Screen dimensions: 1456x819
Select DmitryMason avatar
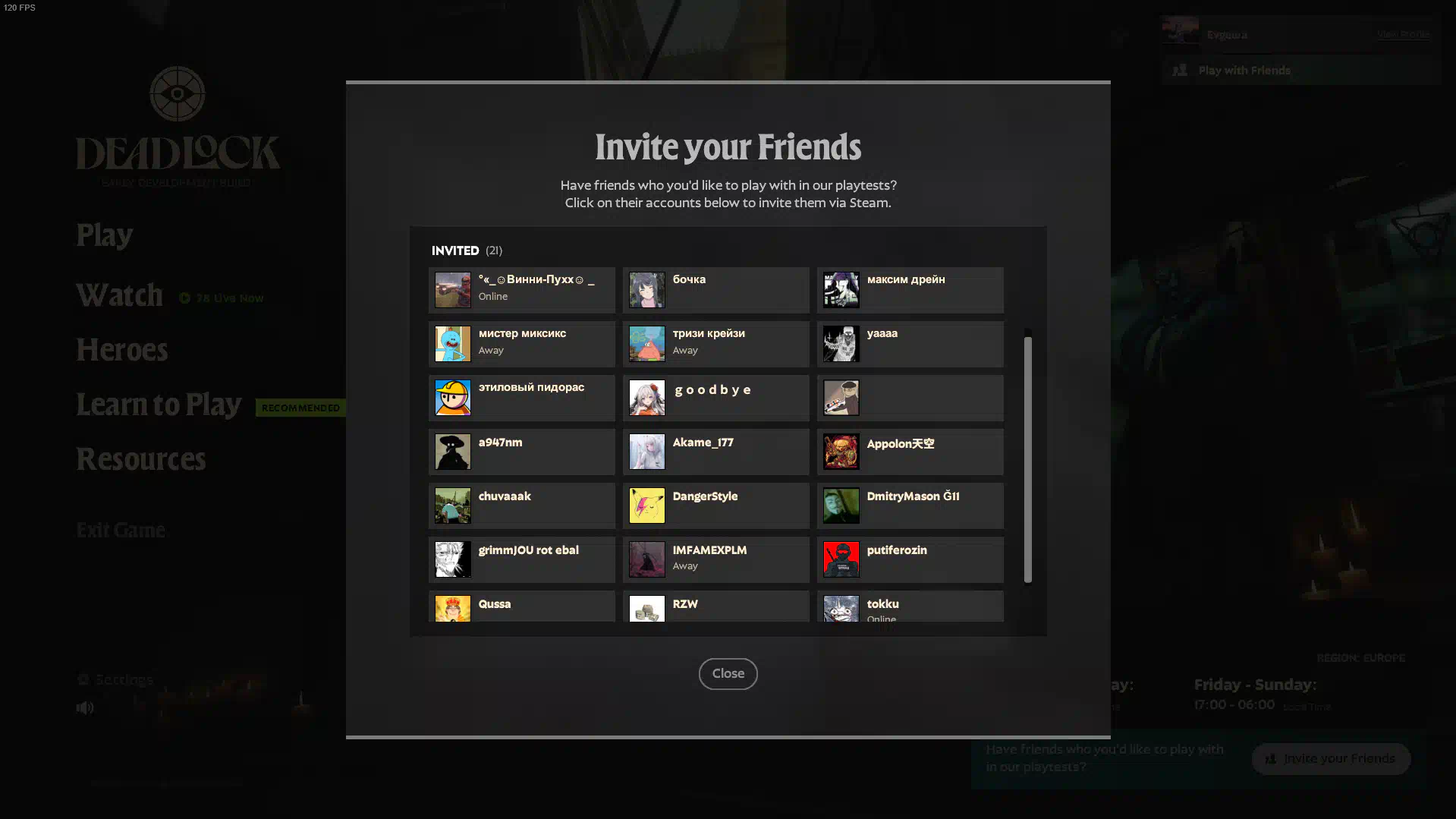pos(841,506)
